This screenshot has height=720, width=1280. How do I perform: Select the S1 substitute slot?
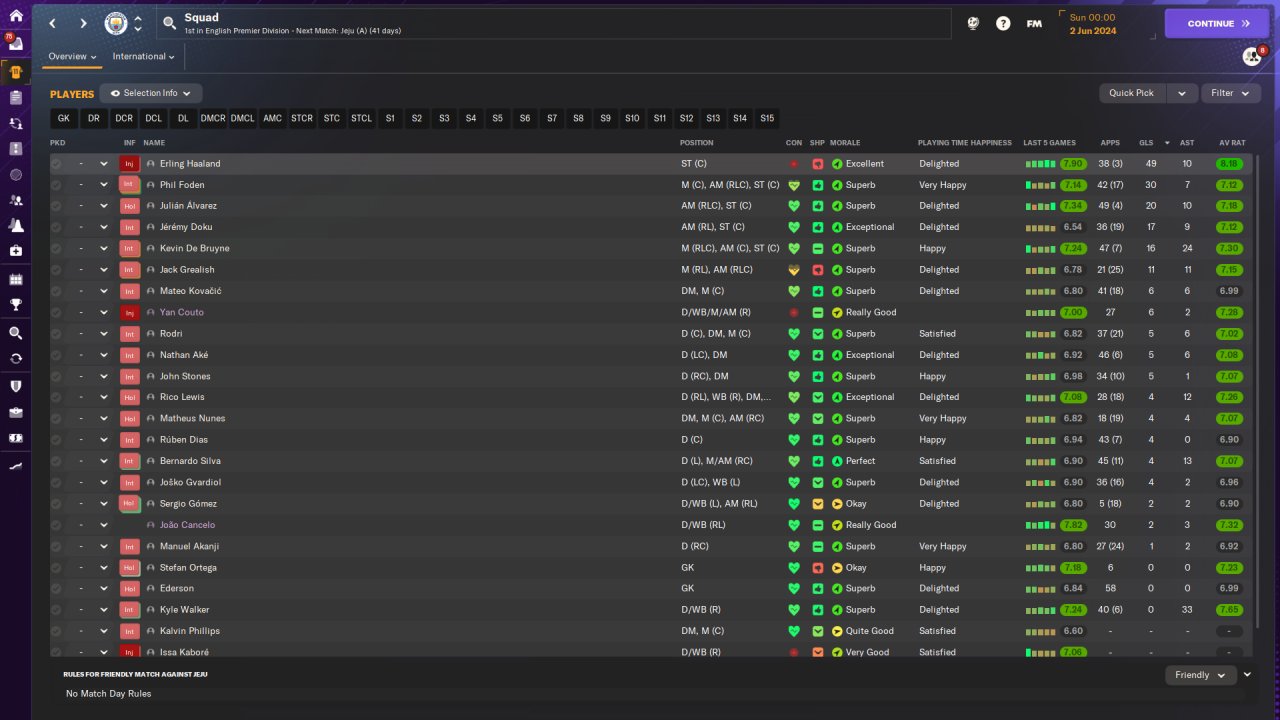(390, 118)
